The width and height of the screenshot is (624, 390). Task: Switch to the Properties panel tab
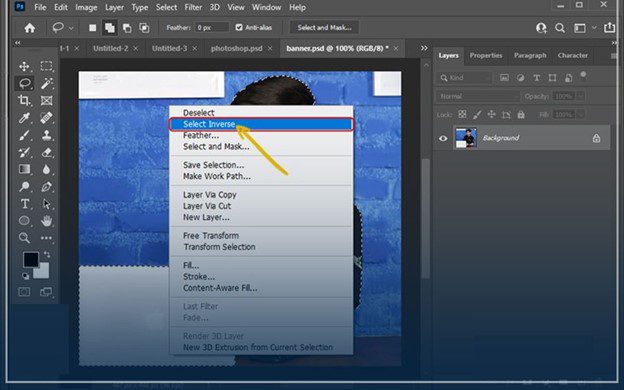pos(486,55)
